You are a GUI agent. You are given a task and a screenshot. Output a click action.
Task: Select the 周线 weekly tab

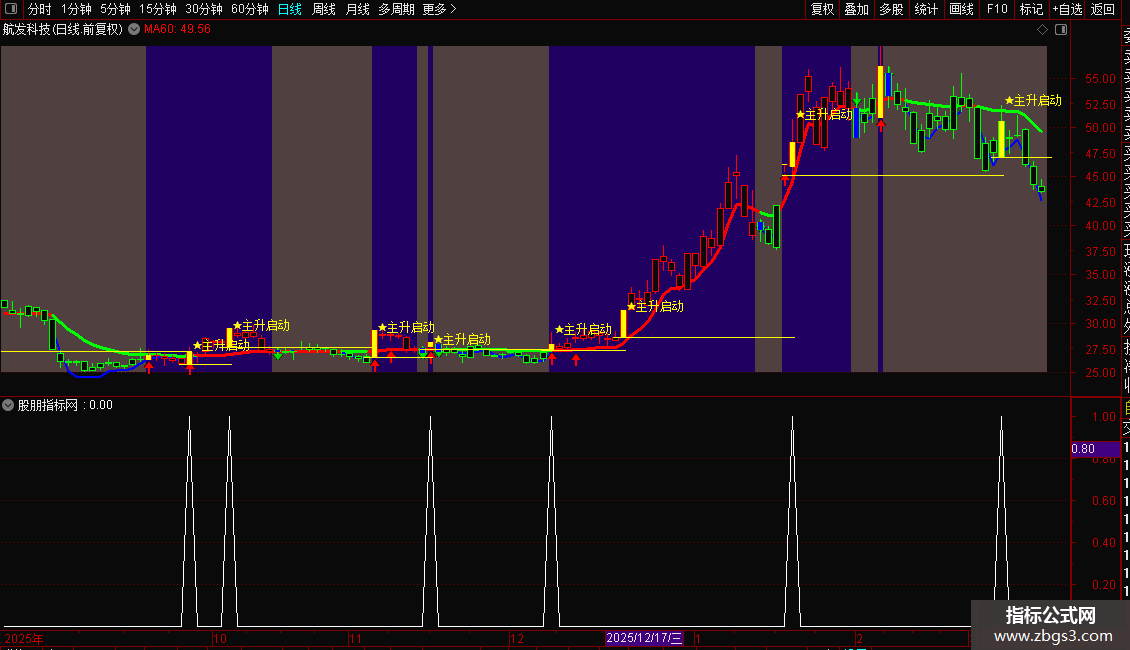click(x=324, y=9)
